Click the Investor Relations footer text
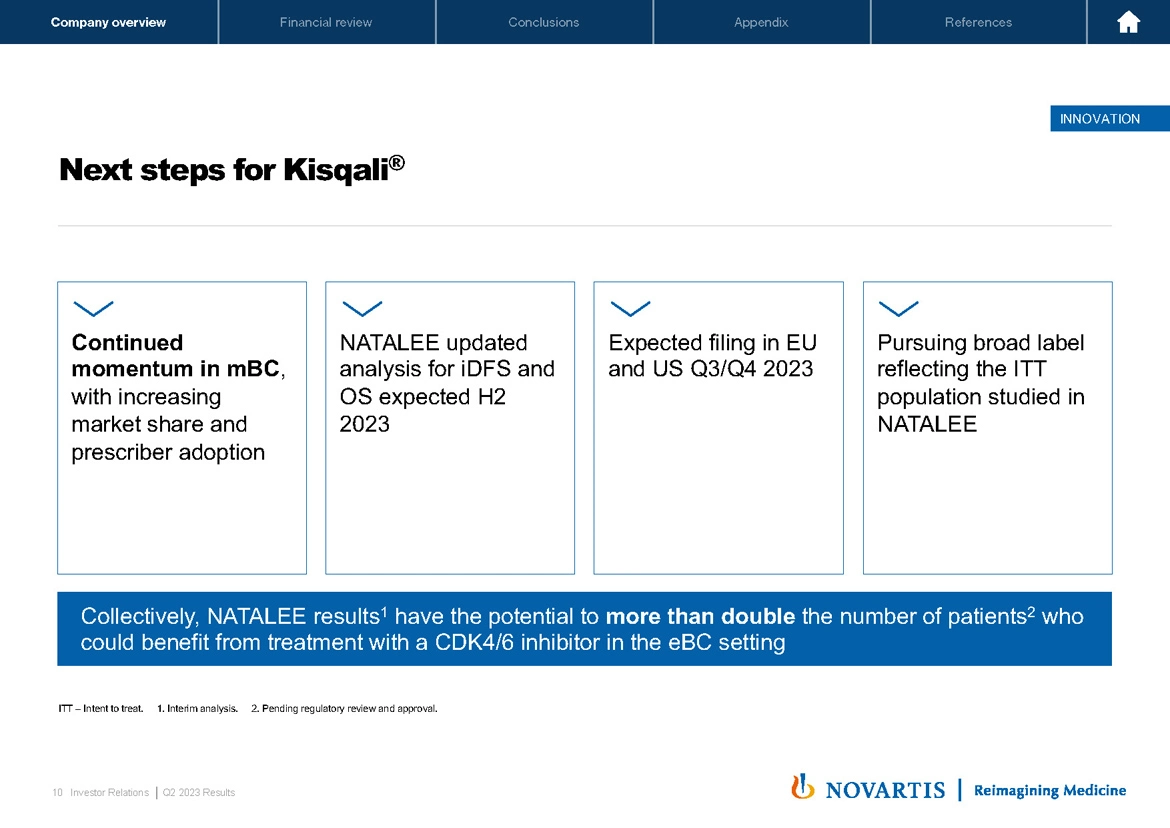The image size is (1170, 828). (x=109, y=793)
